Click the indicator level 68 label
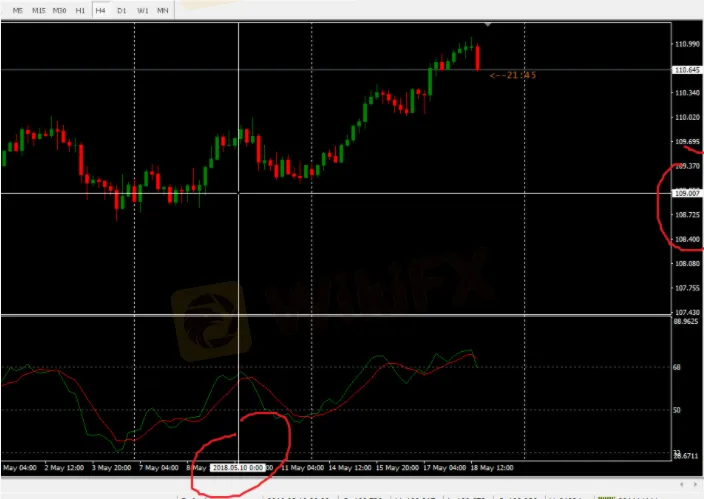This screenshot has width=704, height=499. point(677,367)
